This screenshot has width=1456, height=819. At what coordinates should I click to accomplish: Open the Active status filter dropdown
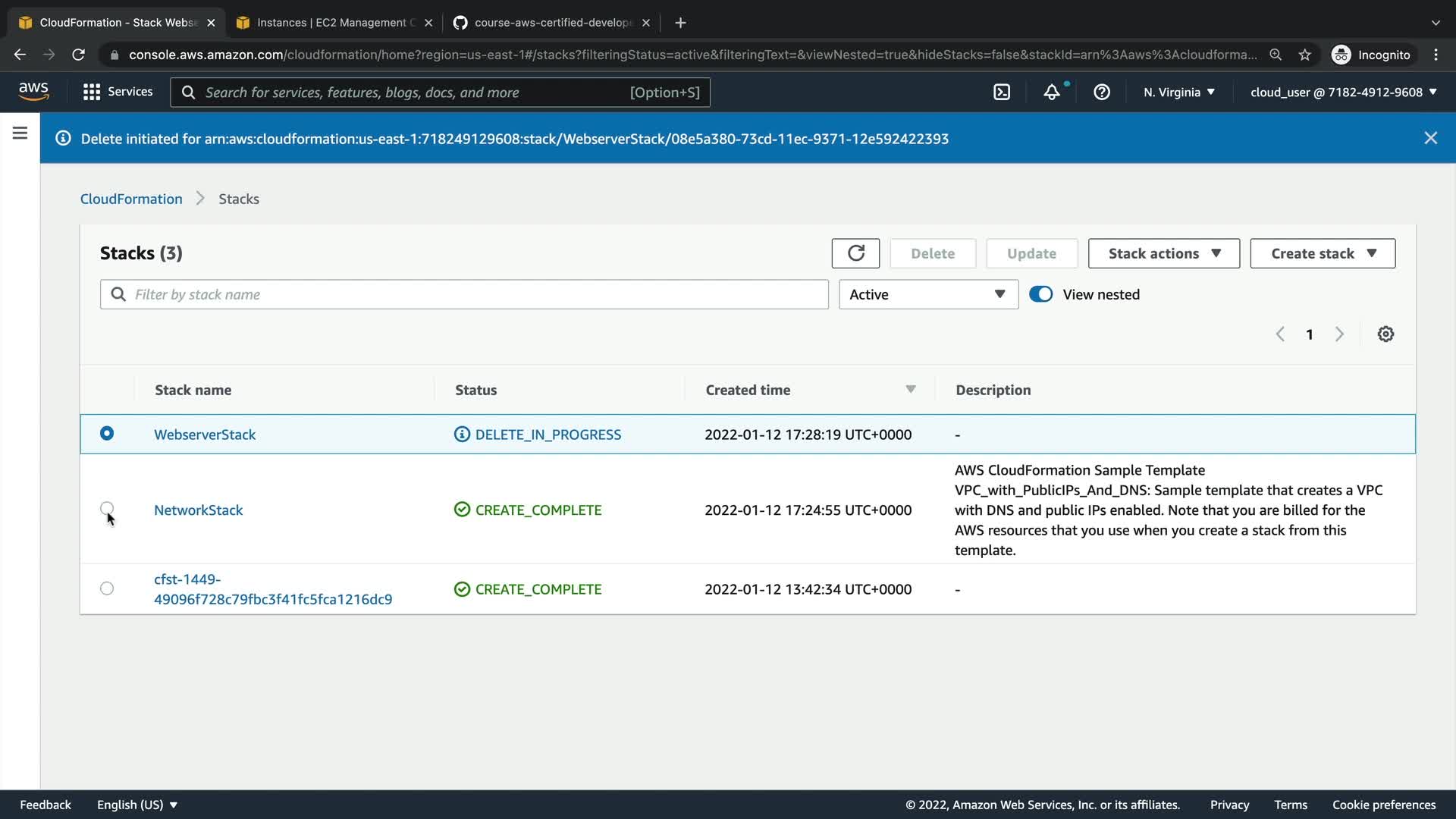928,294
